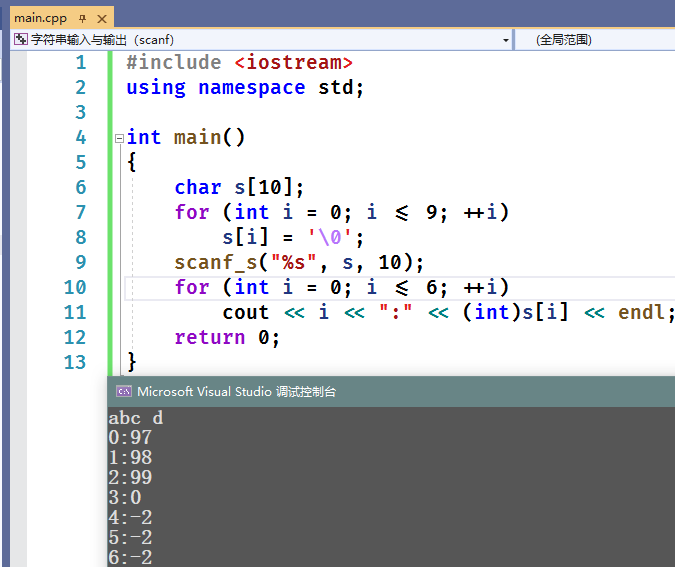Click console output line 2:99
This screenshot has height=567, width=675.
[x=130, y=477]
